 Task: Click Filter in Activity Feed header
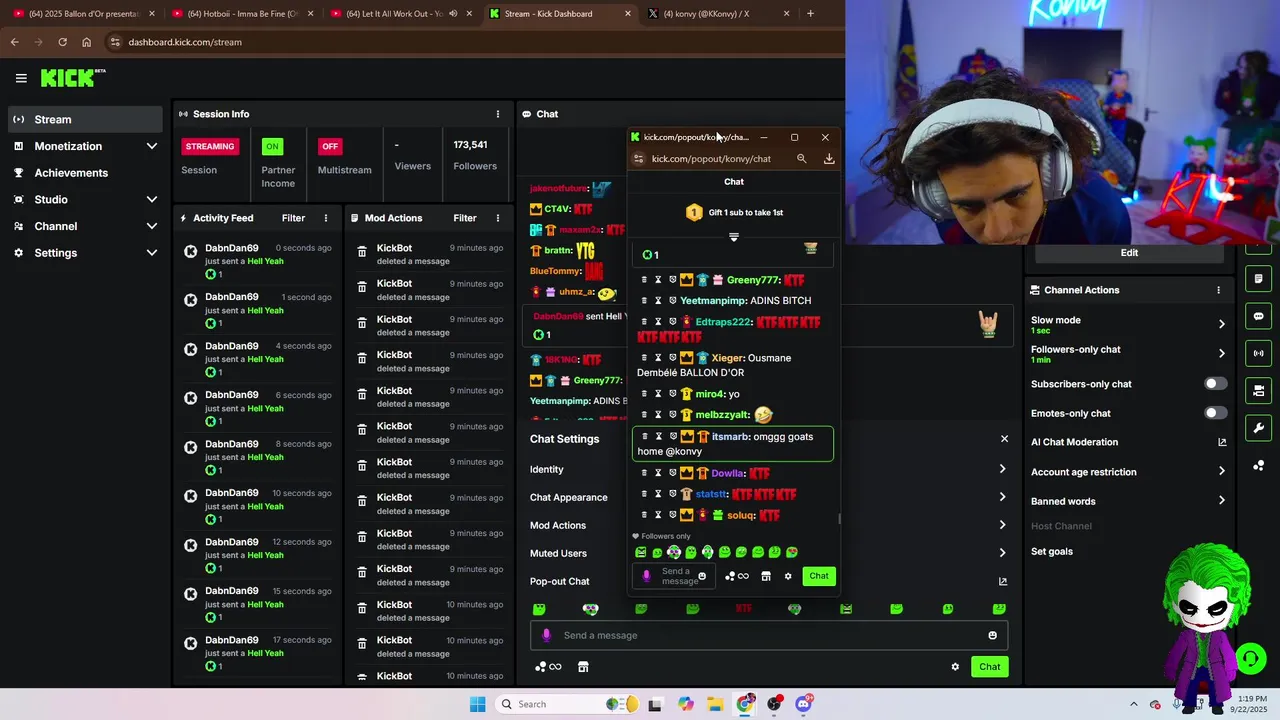click(293, 218)
